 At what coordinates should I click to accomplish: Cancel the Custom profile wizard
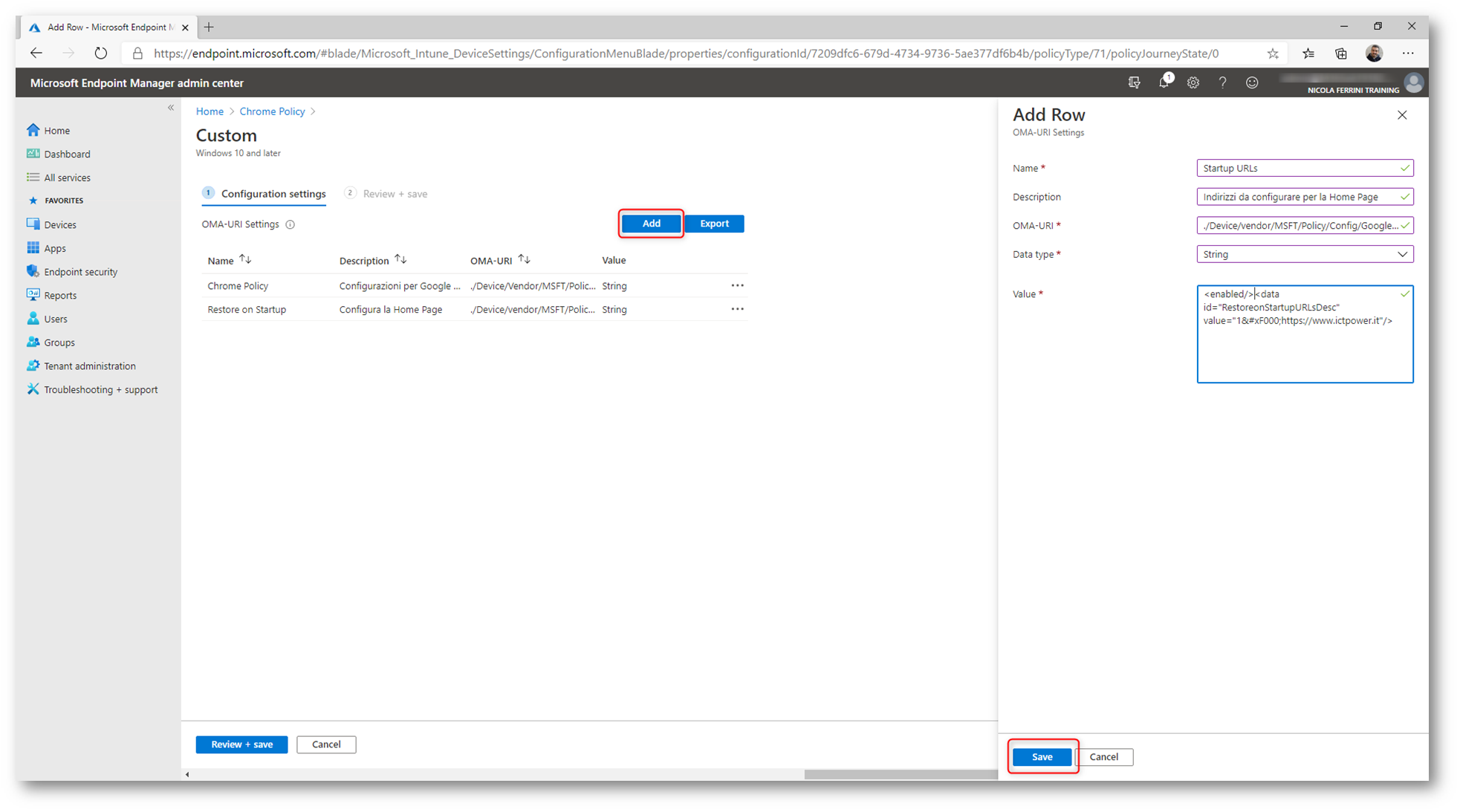point(326,744)
